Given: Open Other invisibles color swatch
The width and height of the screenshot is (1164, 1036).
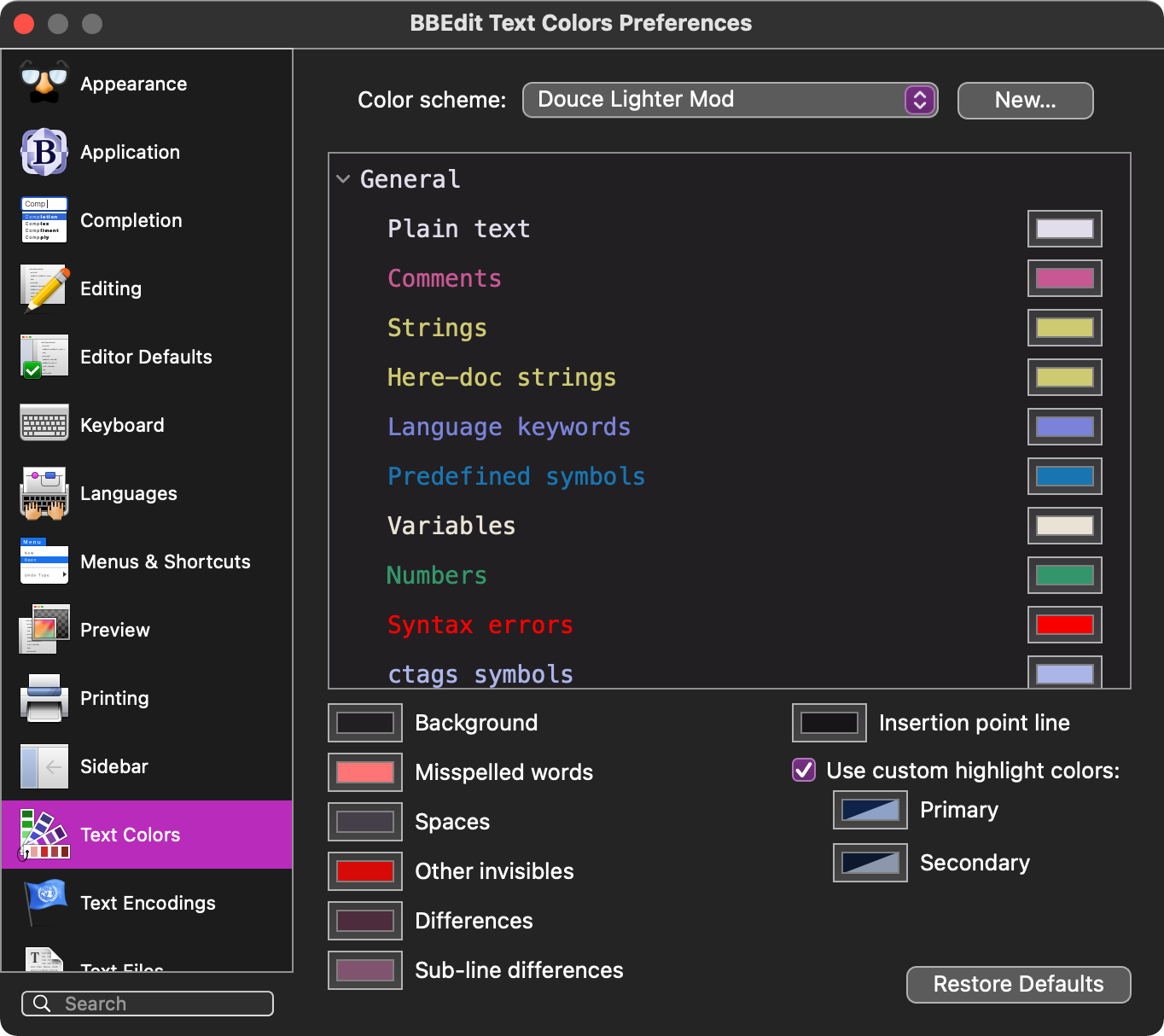Looking at the screenshot, I should (x=365, y=871).
